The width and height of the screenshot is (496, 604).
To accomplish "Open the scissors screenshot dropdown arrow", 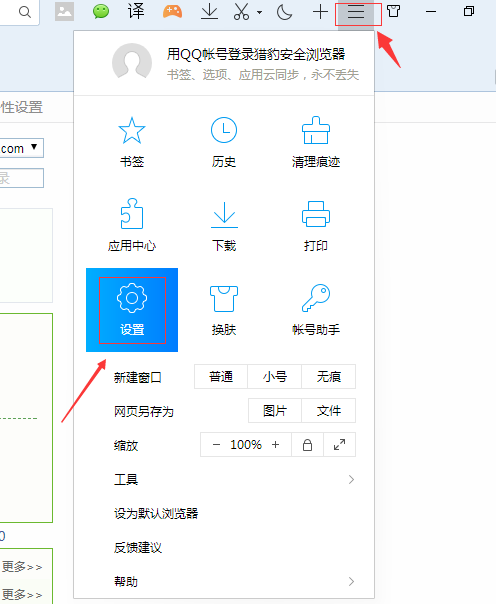I will [260, 12].
